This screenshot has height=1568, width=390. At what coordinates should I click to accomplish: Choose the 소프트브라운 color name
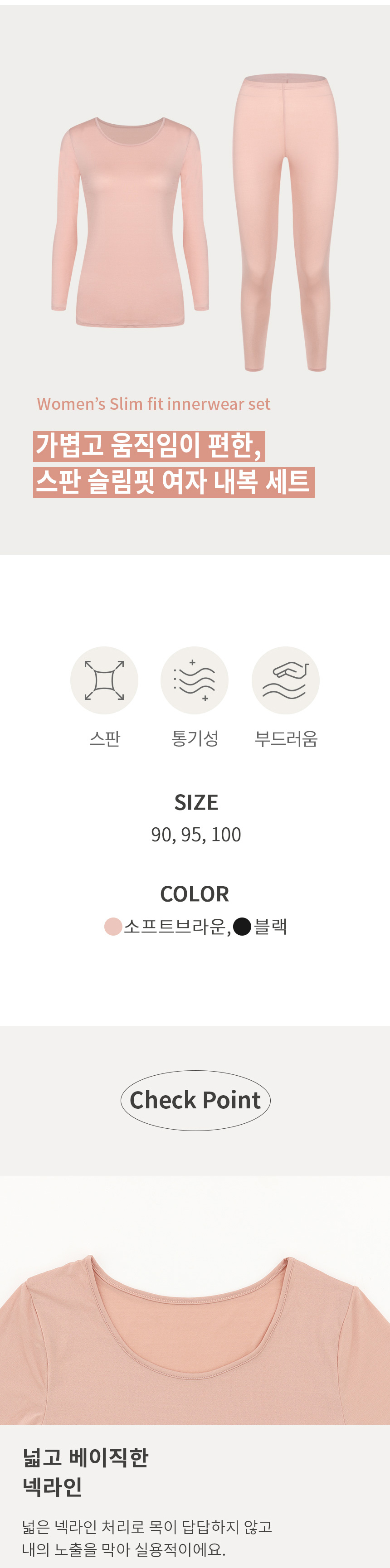coord(175,927)
